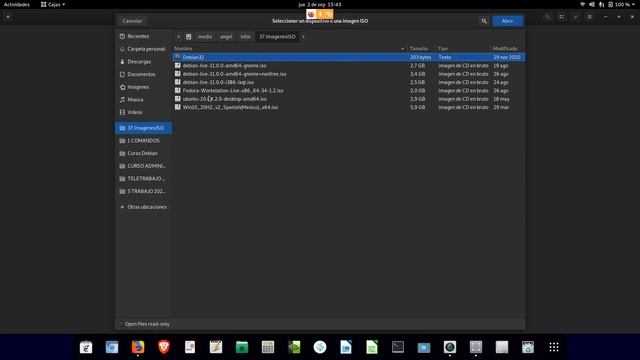Screen dimensions: 640x360
Task: Select debian-live-11.0.0-amd64-gnome+nonfree.iso
Action: [349, 74]
